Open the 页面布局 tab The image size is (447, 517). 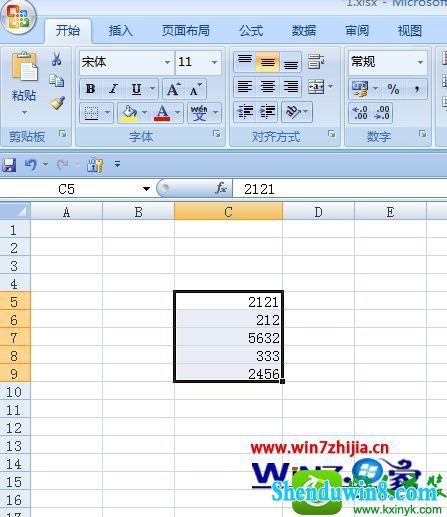pyautogui.click(x=186, y=31)
